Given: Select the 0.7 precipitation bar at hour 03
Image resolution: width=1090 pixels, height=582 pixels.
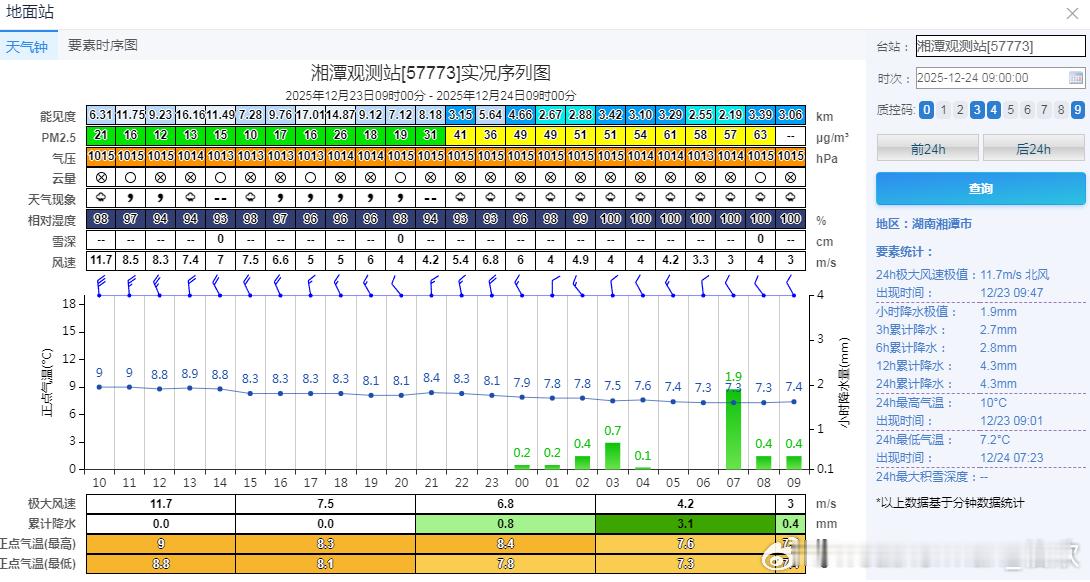Looking at the screenshot, I should (x=612, y=455).
